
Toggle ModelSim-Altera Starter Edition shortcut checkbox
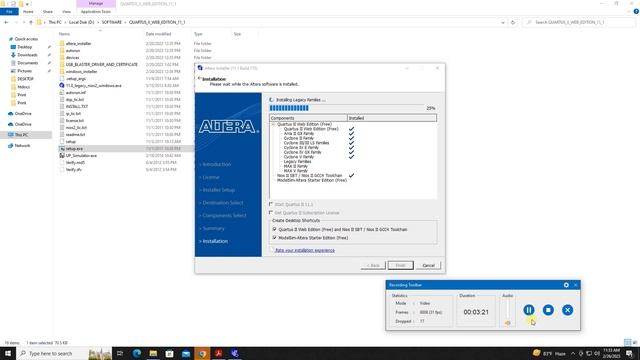point(274,238)
